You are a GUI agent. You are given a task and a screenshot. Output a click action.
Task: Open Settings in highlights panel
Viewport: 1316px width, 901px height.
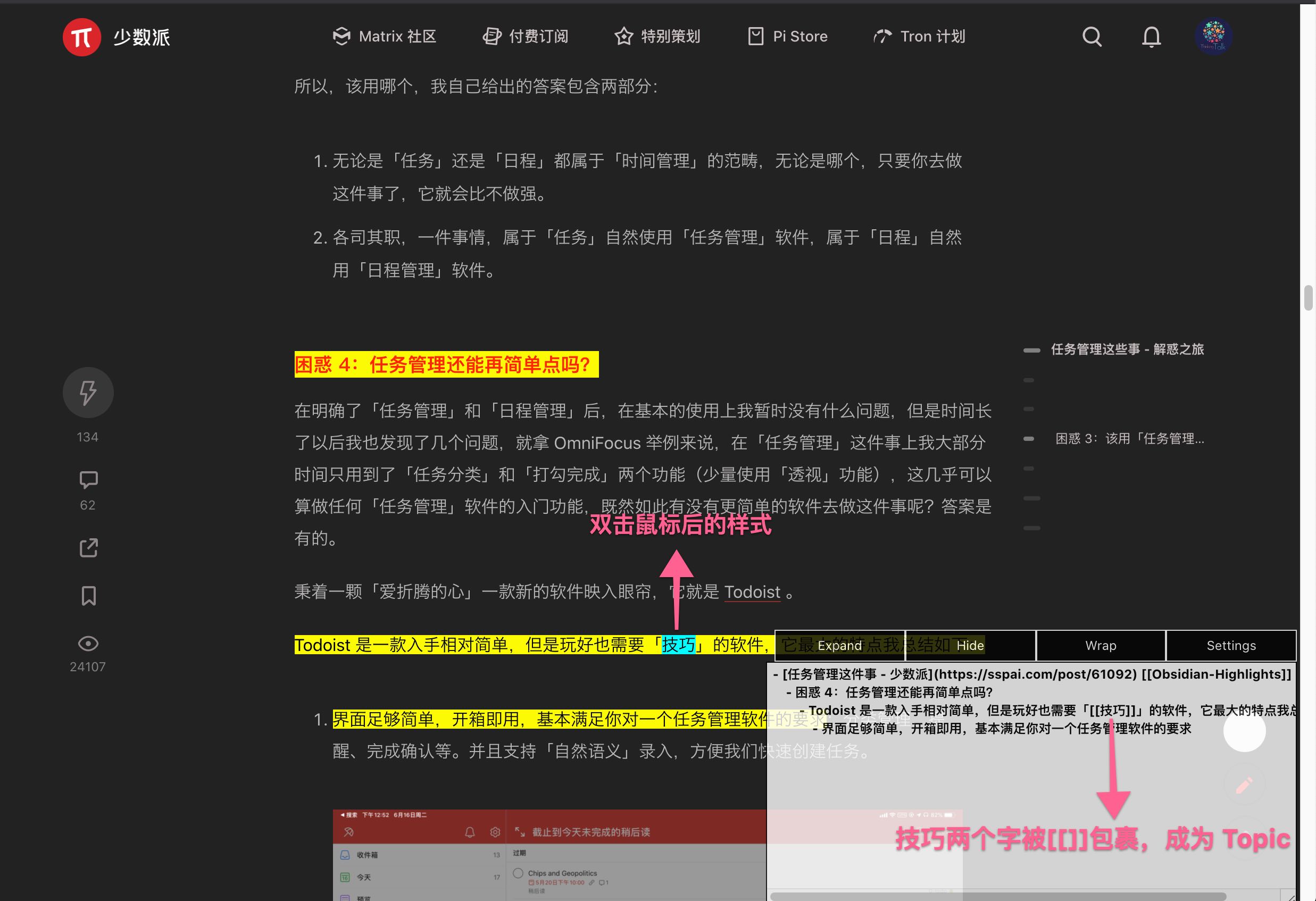[x=1231, y=646]
